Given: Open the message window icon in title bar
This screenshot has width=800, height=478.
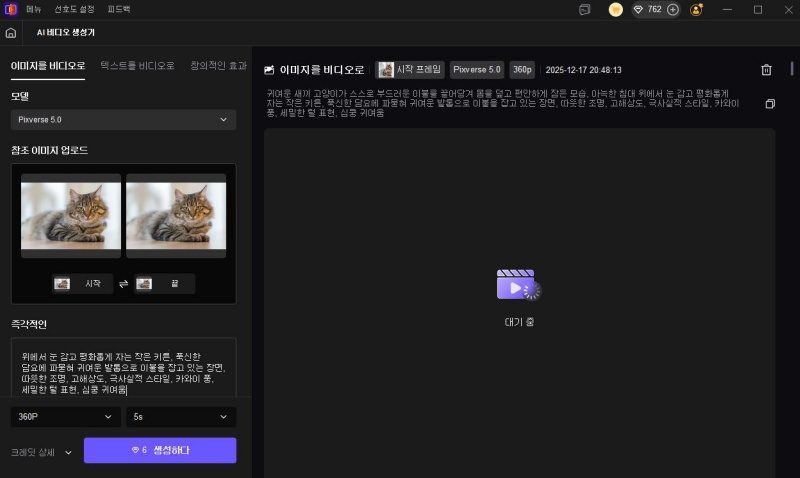Looking at the screenshot, I should click(585, 9).
